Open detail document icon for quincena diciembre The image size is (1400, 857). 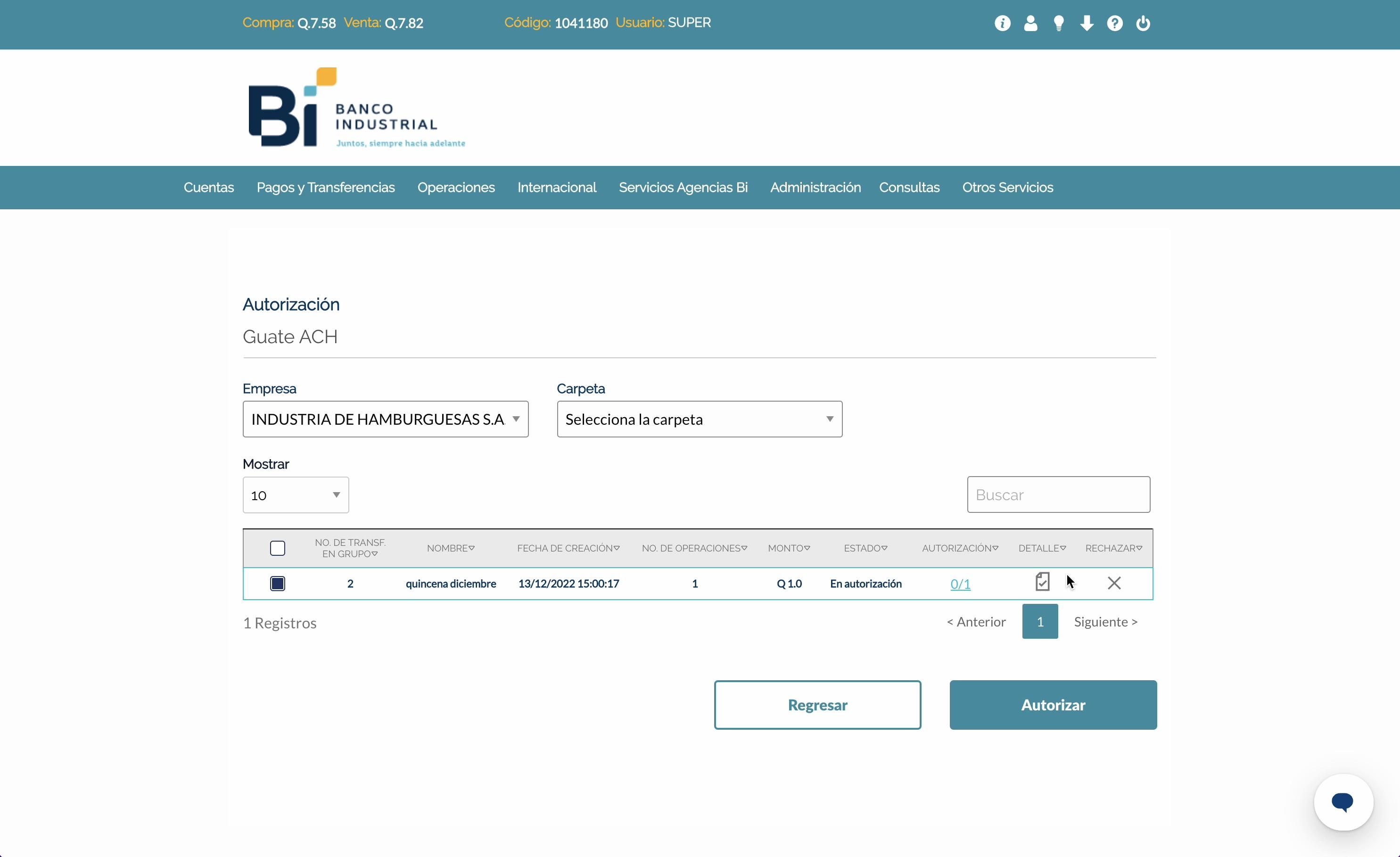point(1042,582)
